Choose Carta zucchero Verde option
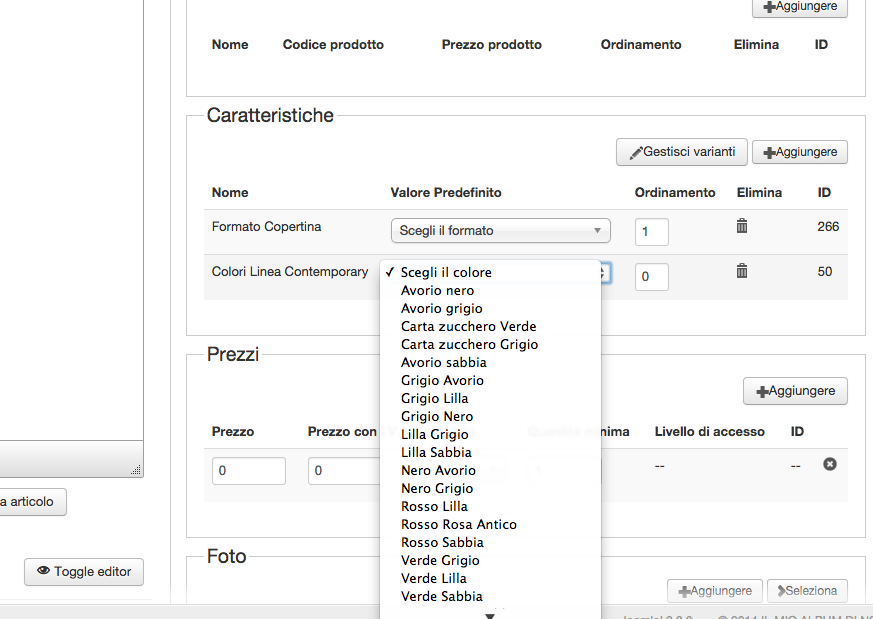The image size is (873, 619). (468, 326)
